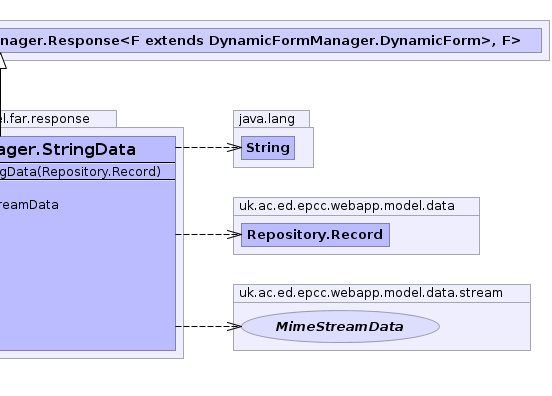Click the dashed arrowhead pointing to Repository.Record
The width and height of the screenshot is (552, 396).
point(234,234)
